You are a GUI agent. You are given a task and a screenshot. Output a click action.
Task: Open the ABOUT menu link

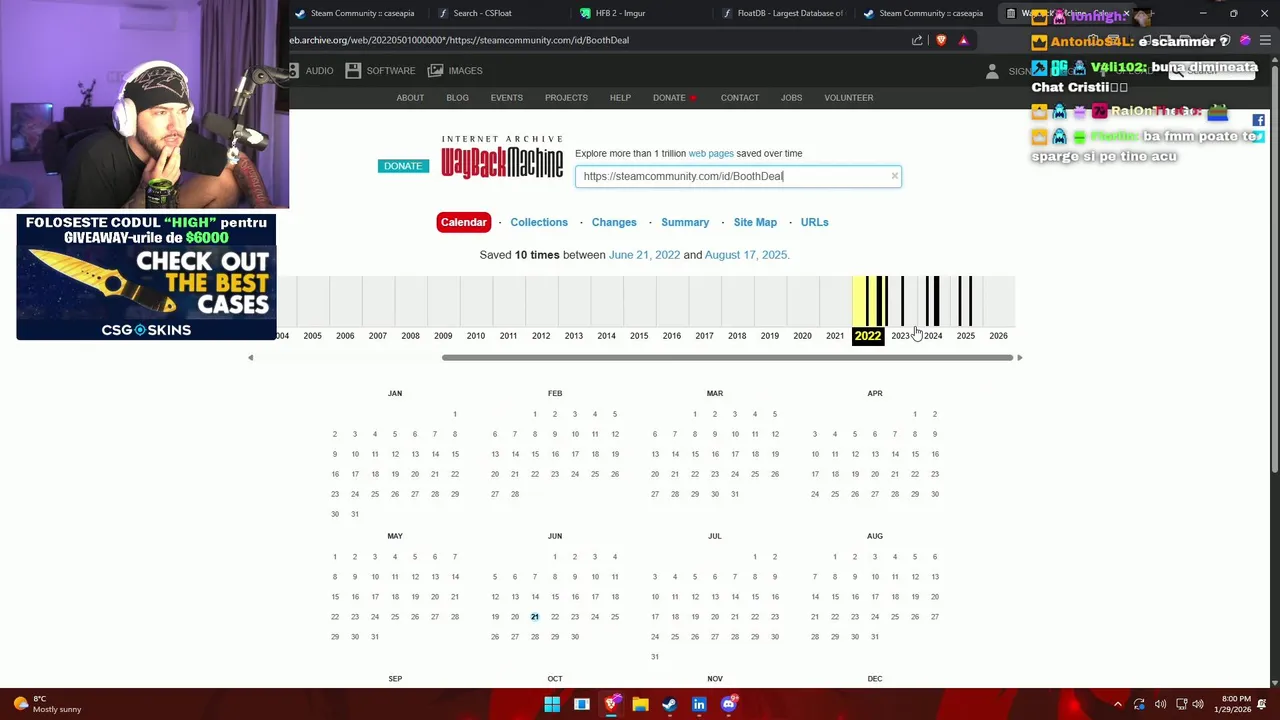pyautogui.click(x=410, y=98)
